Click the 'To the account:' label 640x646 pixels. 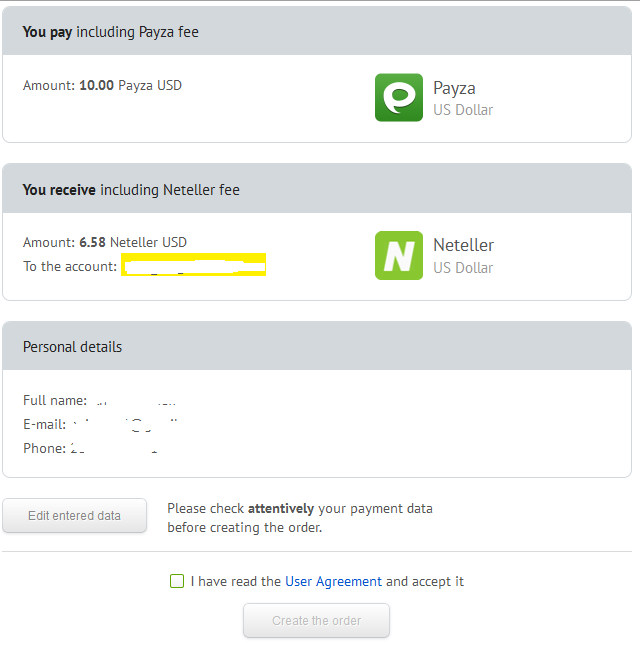point(70,266)
